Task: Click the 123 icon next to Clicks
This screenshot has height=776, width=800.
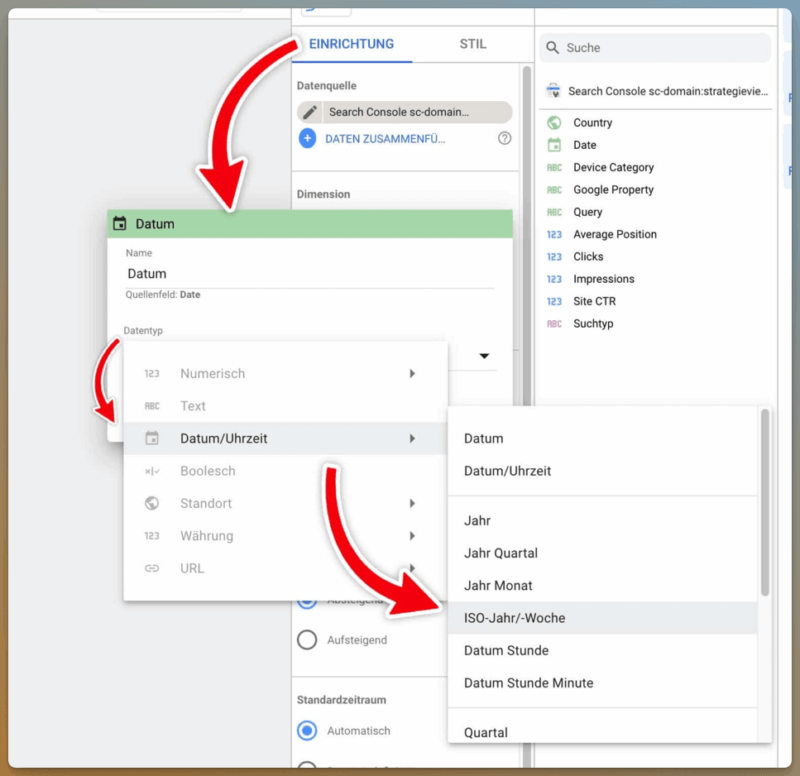Action: click(x=554, y=257)
